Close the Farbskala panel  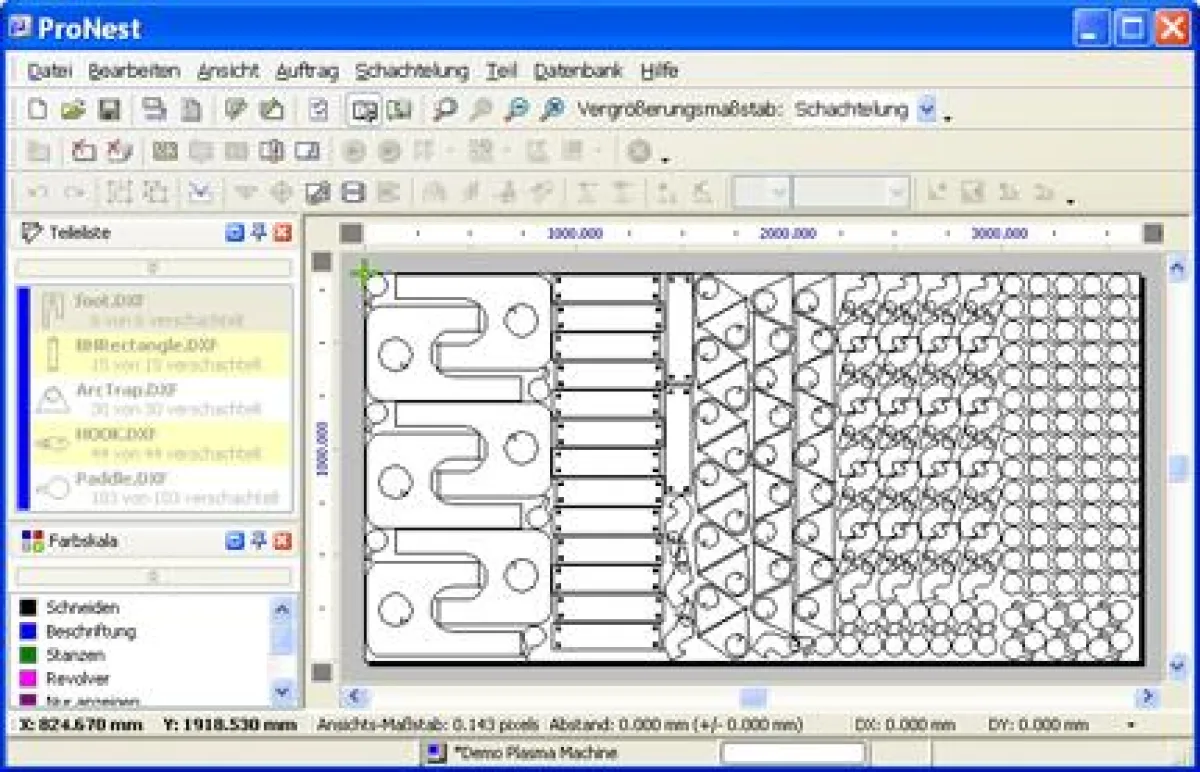pyautogui.click(x=283, y=541)
